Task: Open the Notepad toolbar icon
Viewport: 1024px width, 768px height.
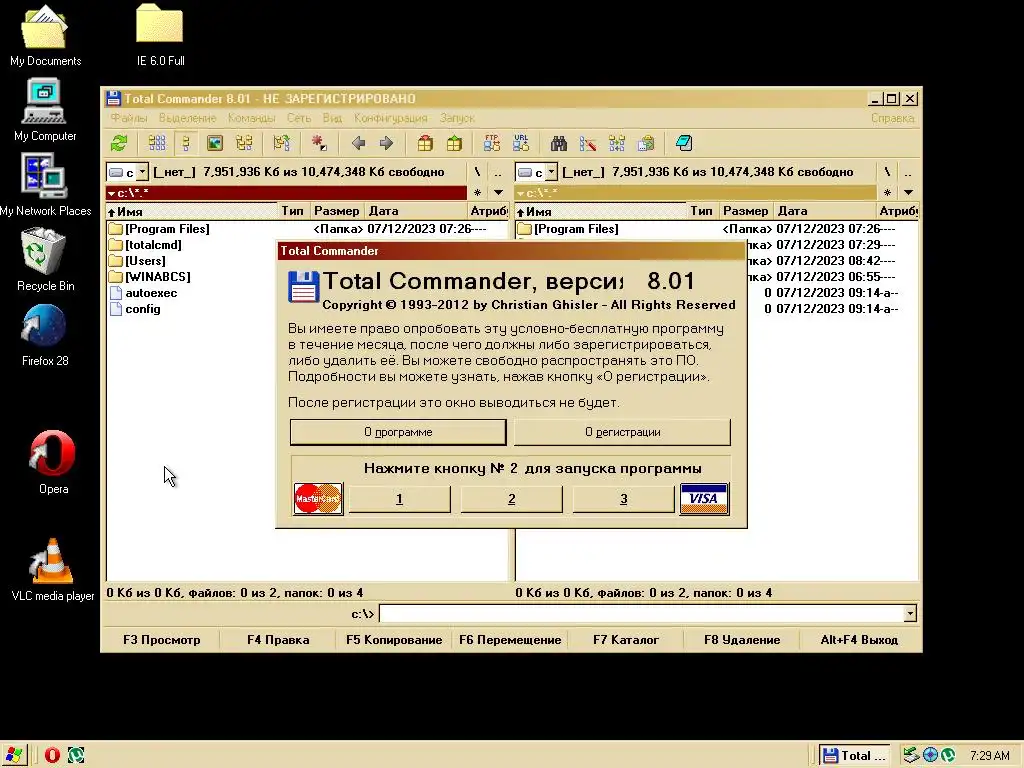Action: 684,143
